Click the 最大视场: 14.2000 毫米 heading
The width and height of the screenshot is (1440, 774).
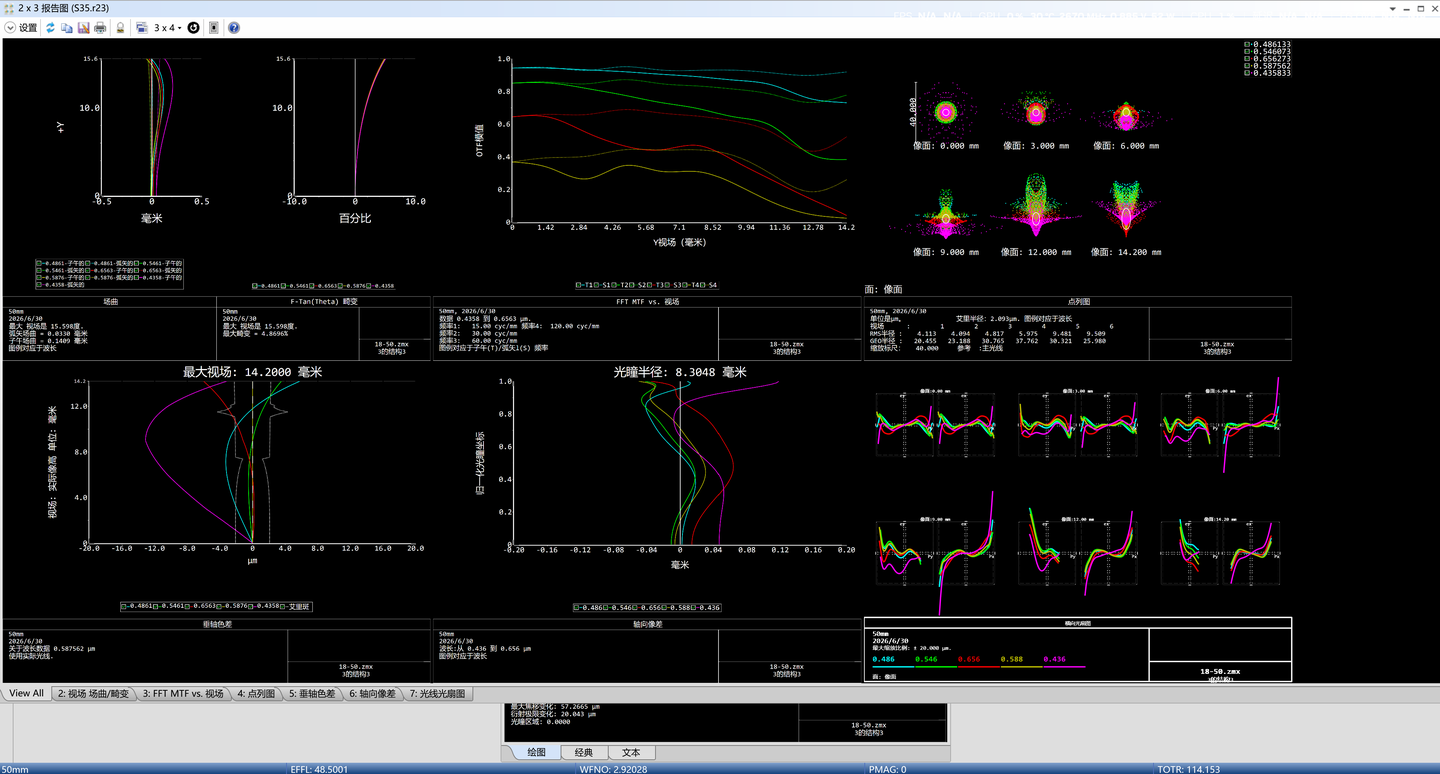252,371
